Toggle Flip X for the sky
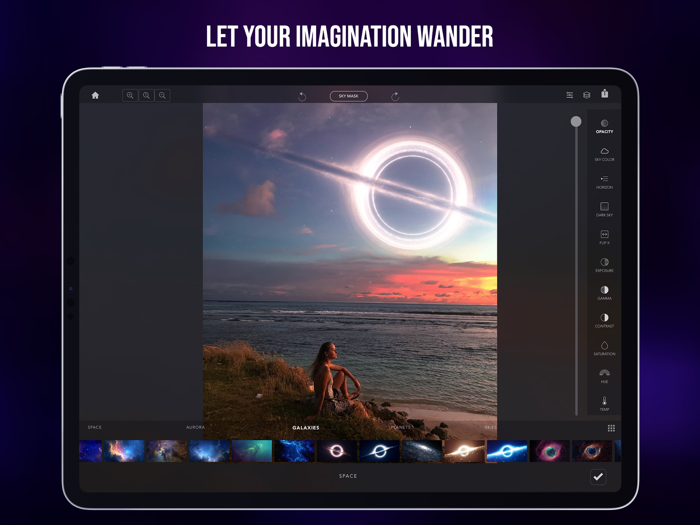This screenshot has height=525, width=700. (x=604, y=238)
